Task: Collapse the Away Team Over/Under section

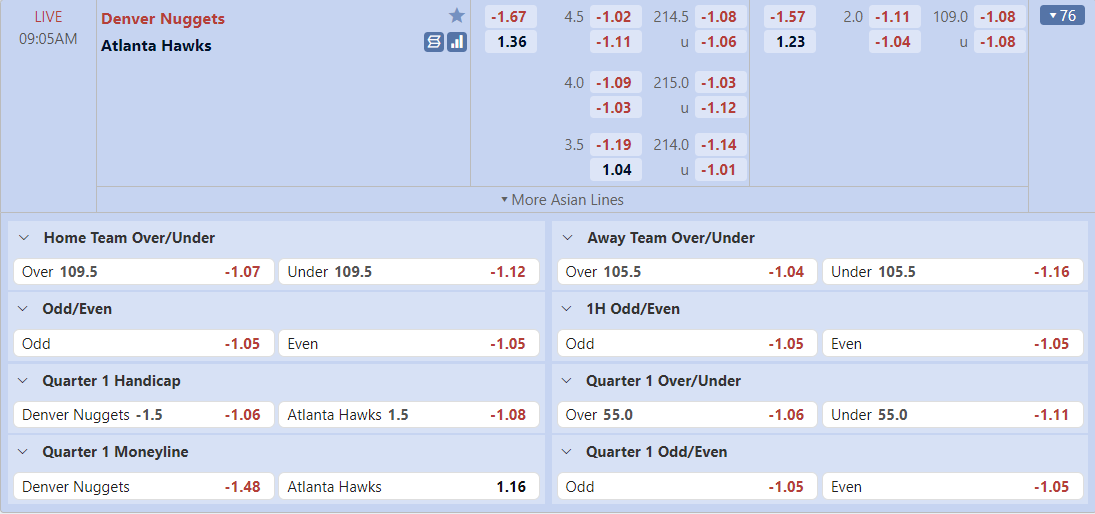Action: click(x=568, y=238)
